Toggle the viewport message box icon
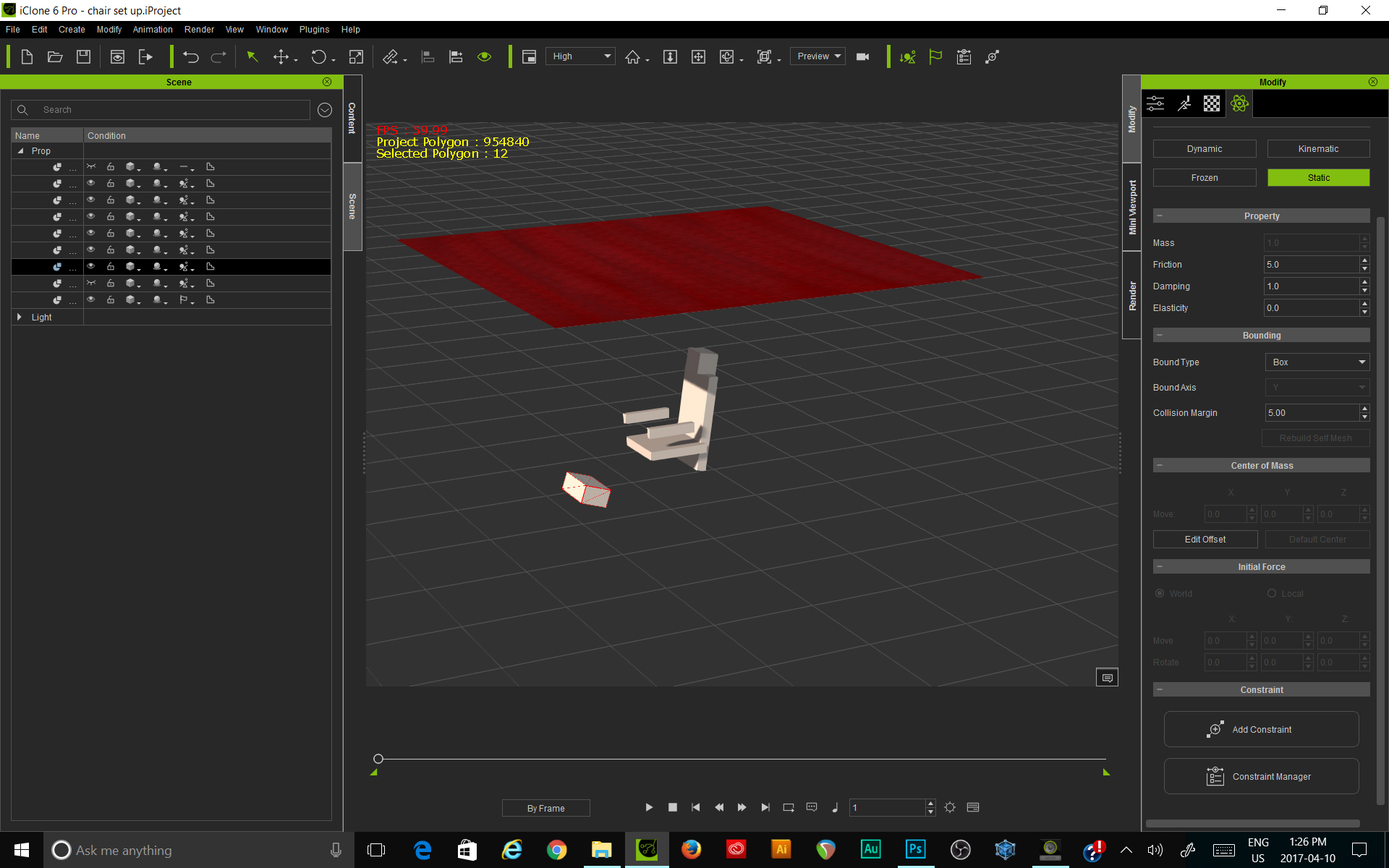Image resolution: width=1389 pixels, height=868 pixels. click(x=1107, y=678)
